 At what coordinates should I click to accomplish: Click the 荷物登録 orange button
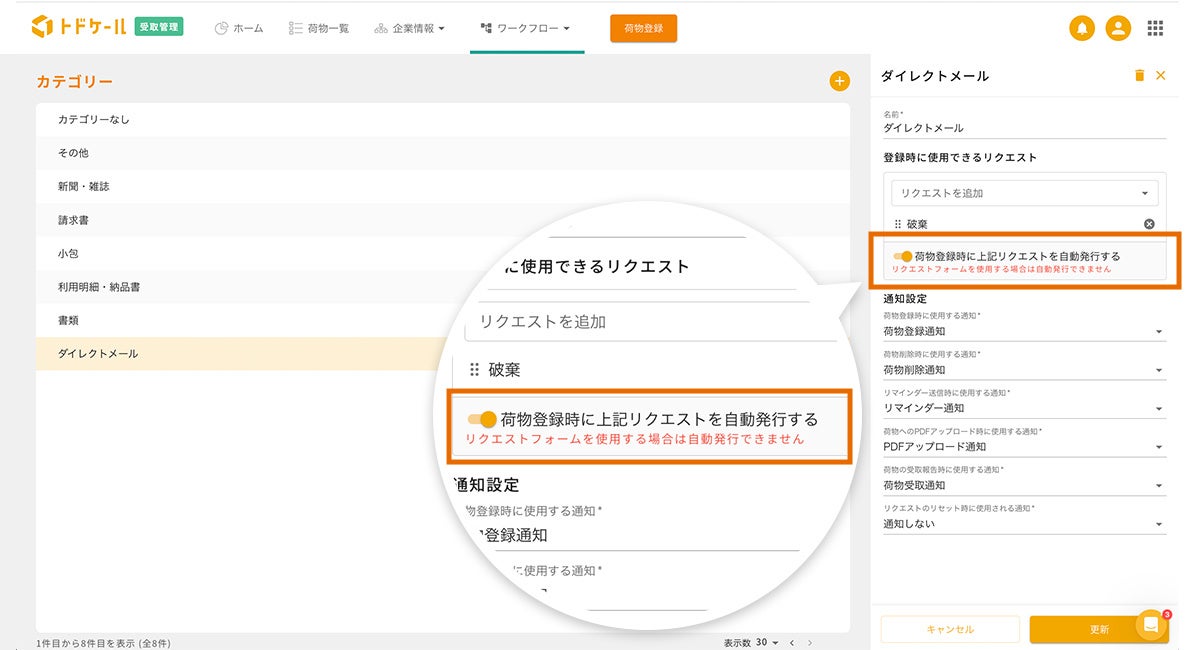(643, 28)
